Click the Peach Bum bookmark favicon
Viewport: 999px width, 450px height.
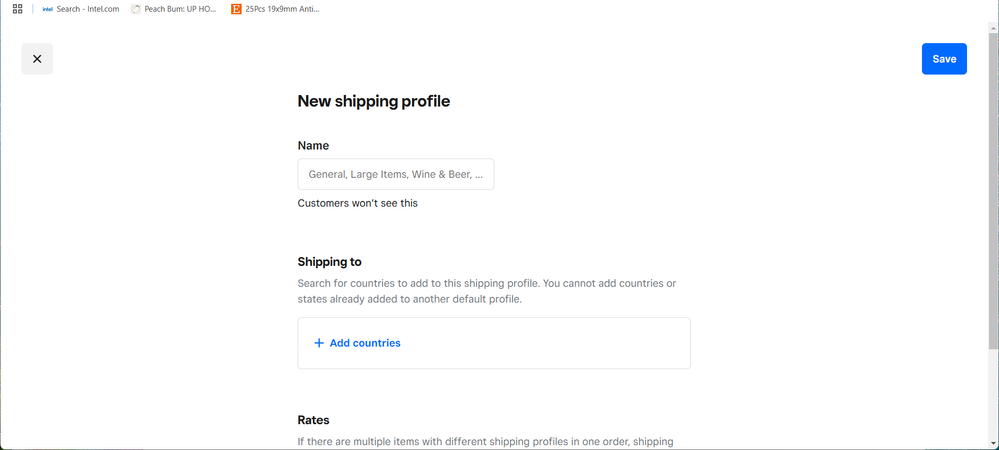pos(136,9)
